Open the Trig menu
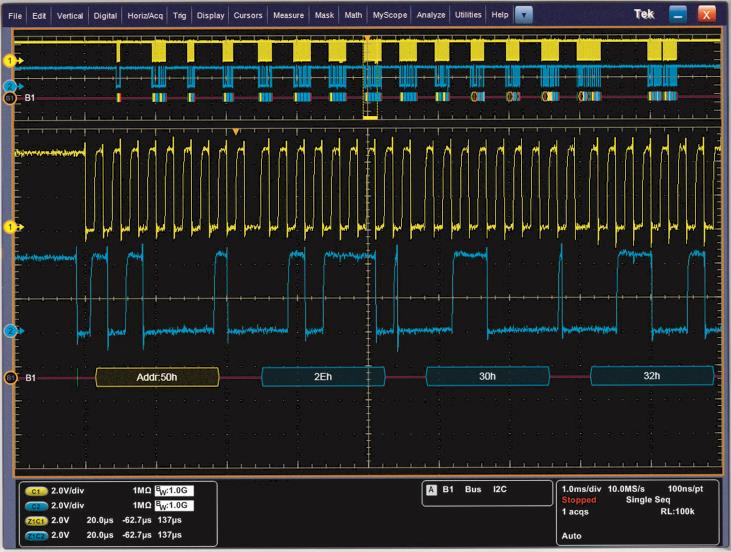731x552 pixels. point(180,15)
